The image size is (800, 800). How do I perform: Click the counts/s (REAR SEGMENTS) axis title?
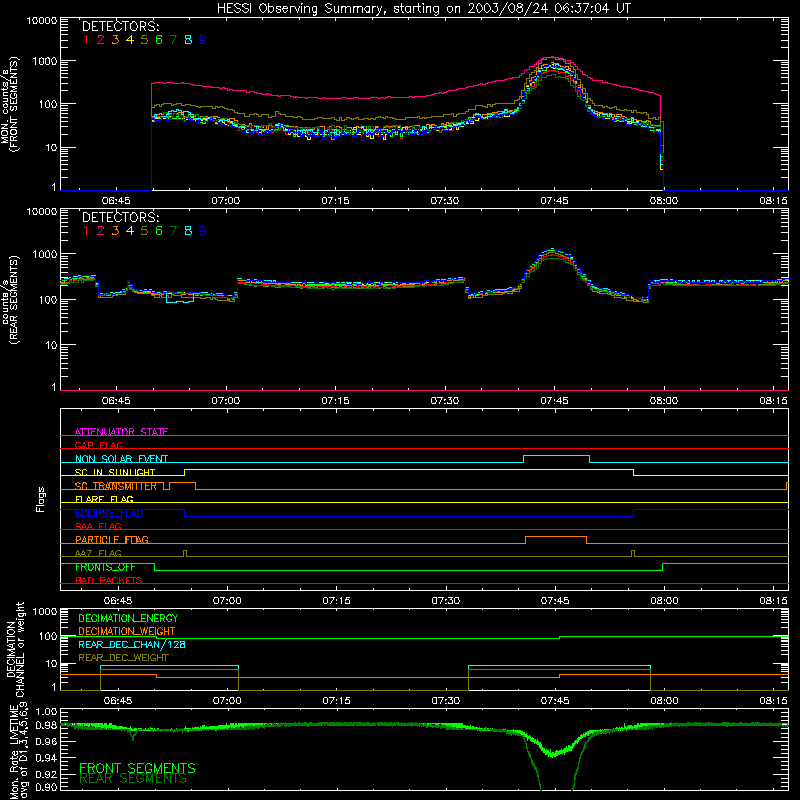tap(9, 300)
